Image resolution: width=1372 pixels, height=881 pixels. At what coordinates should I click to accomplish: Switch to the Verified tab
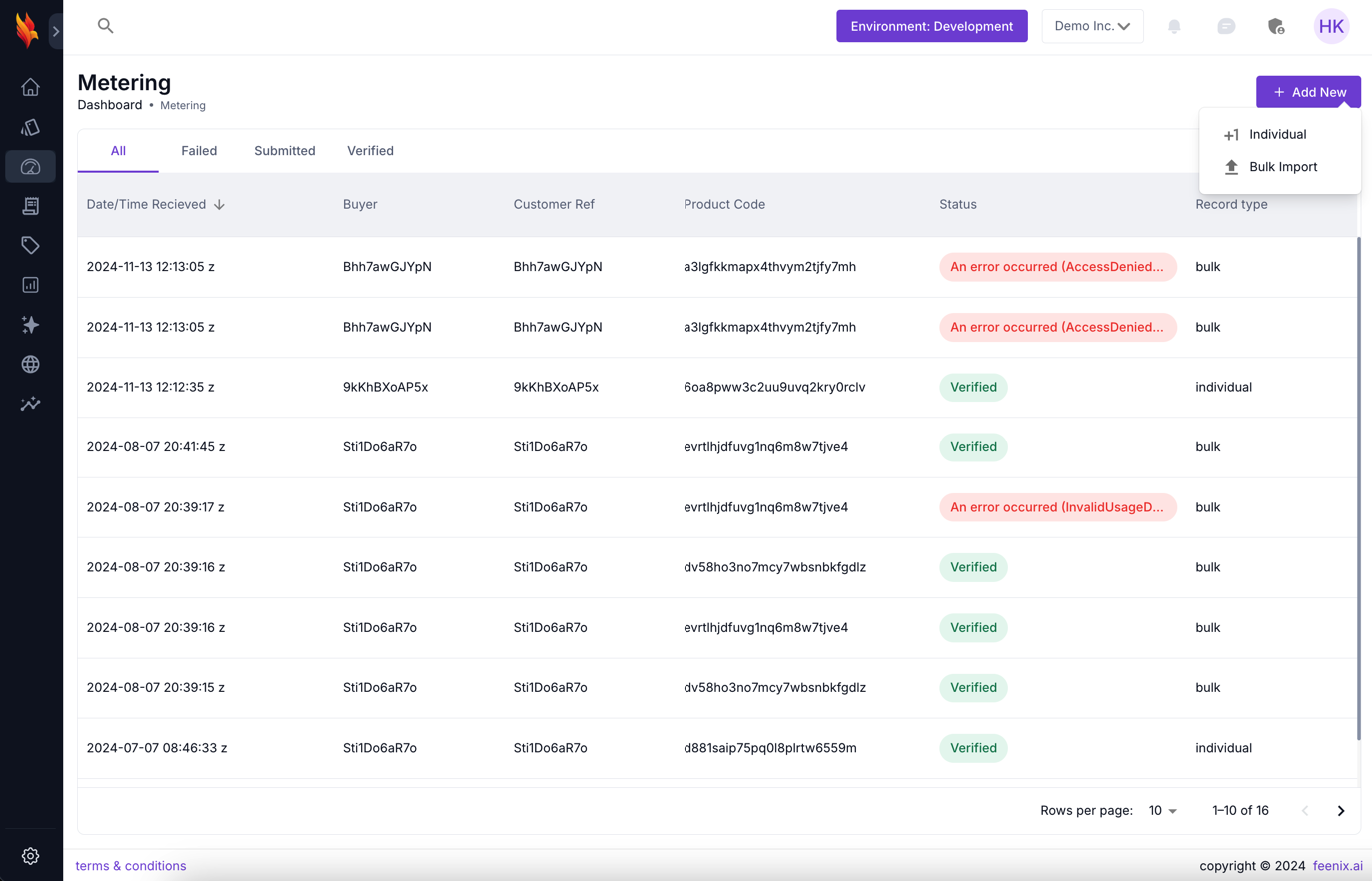click(x=370, y=151)
